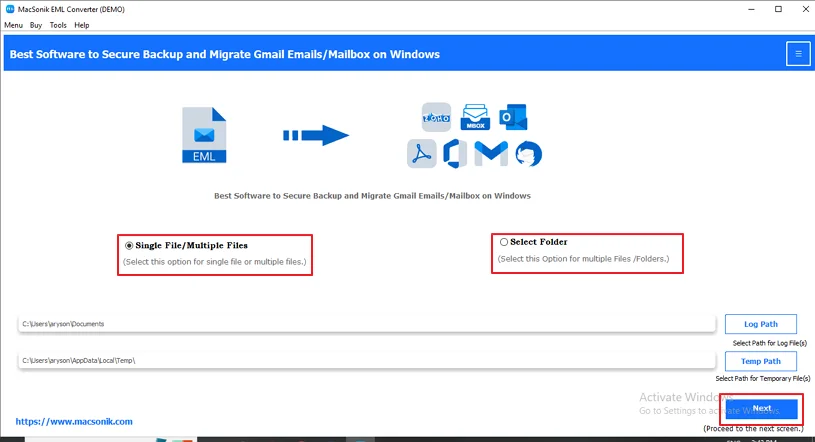Click the Log Path button

pos(761,324)
